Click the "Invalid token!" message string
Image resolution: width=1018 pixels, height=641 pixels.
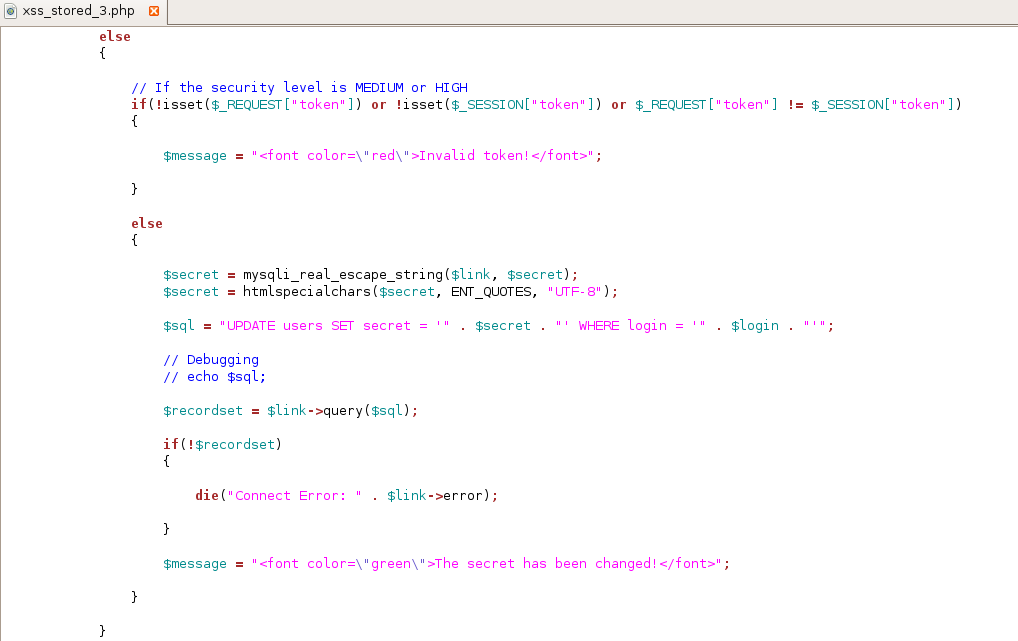pos(423,156)
